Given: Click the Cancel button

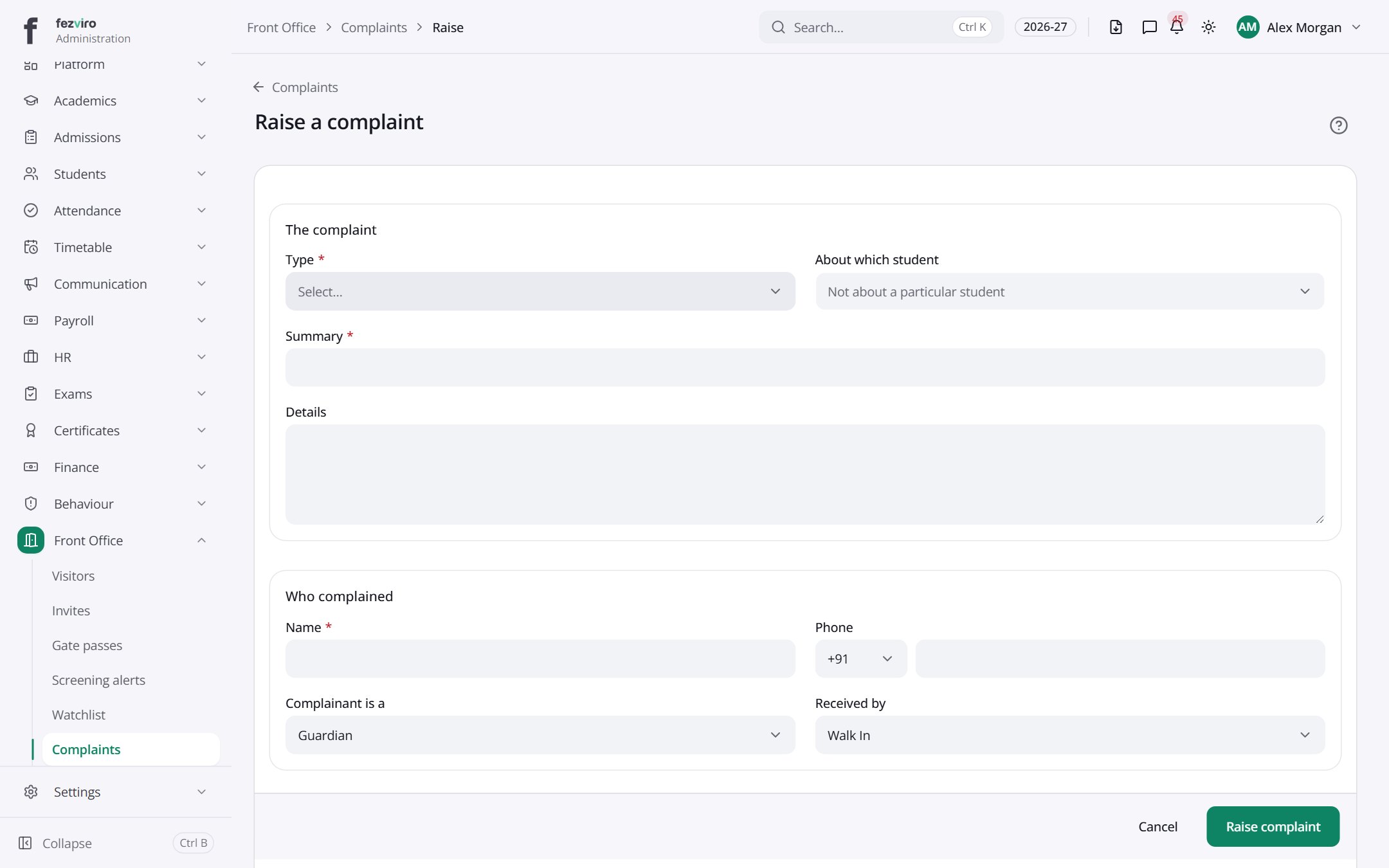Looking at the screenshot, I should click(1157, 827).
